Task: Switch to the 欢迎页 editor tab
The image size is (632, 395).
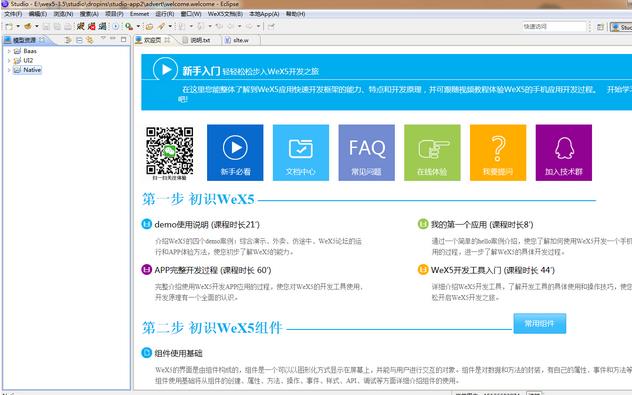Action: 153,40
